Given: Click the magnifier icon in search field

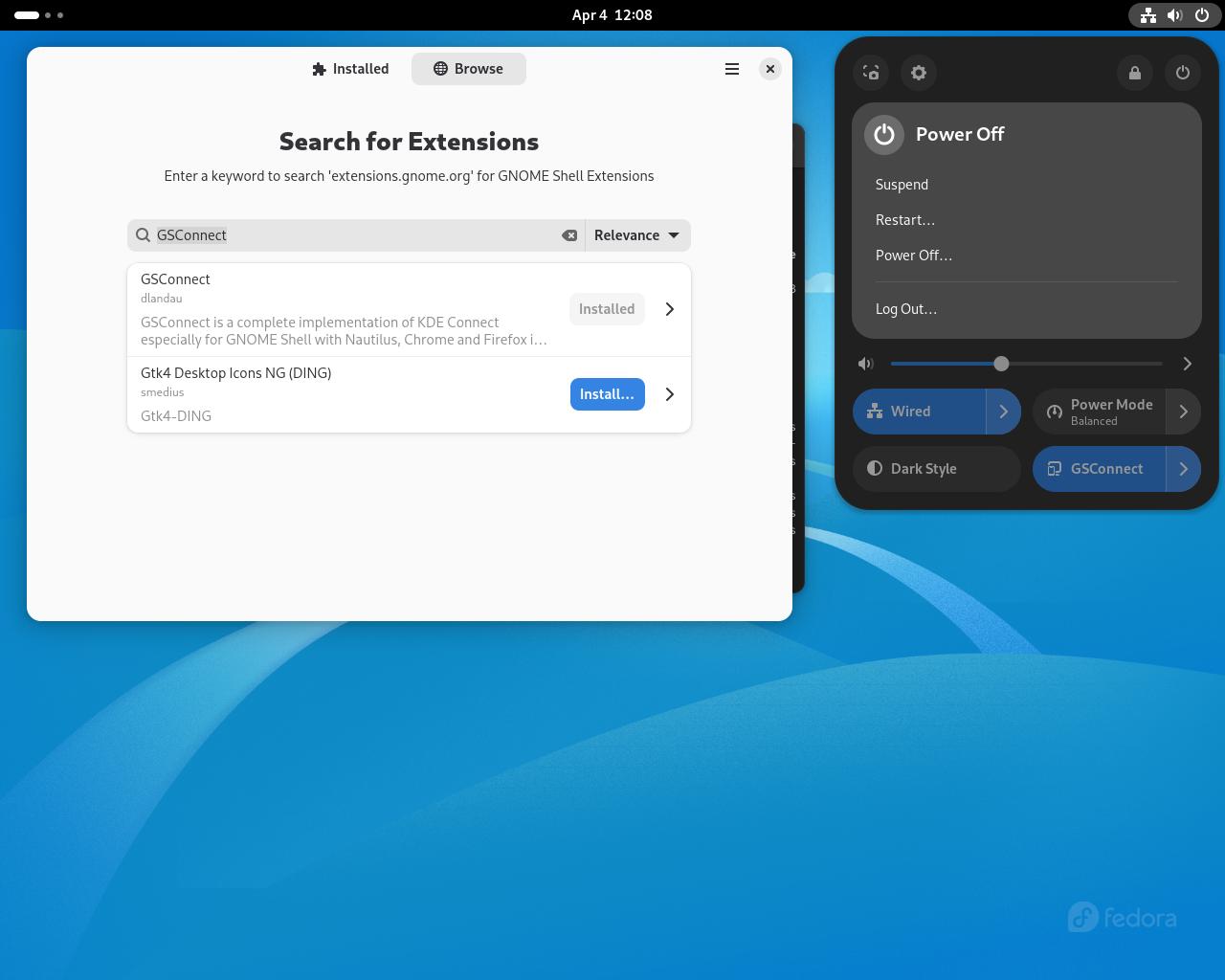Looking at the screenshot, I should click(143, 235).
